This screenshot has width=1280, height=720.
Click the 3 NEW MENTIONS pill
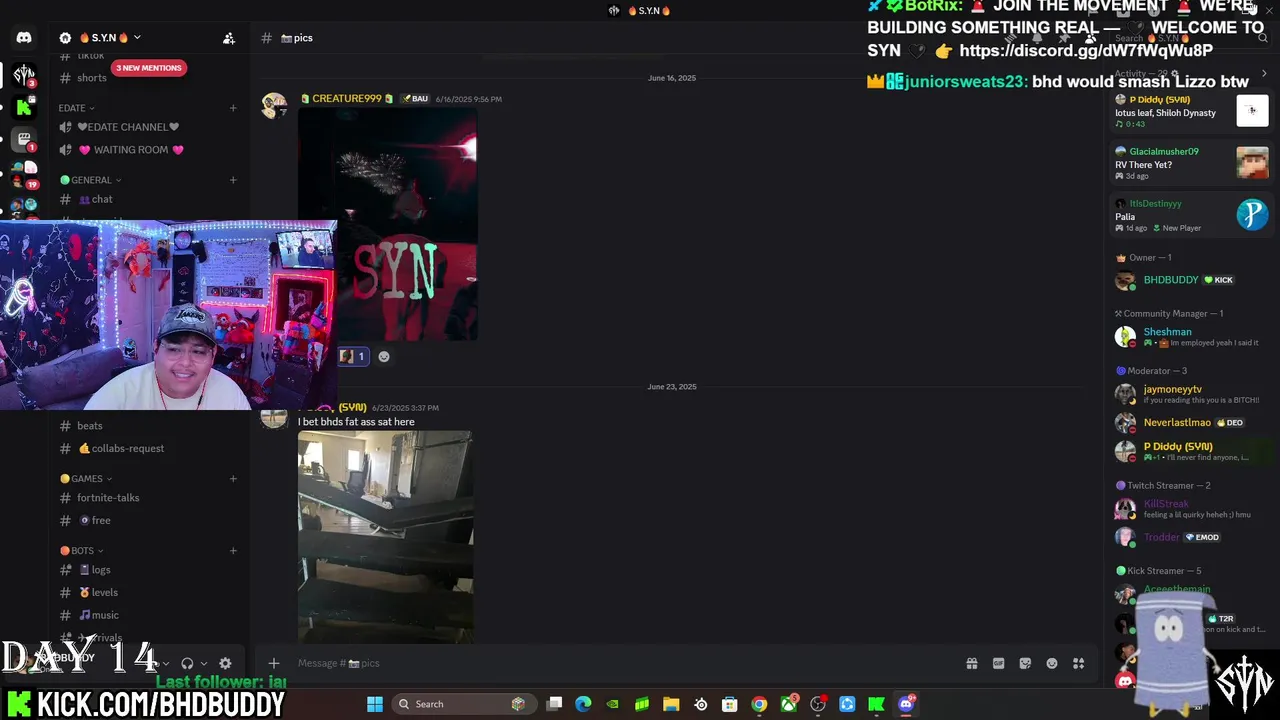(x=148, y=68)
